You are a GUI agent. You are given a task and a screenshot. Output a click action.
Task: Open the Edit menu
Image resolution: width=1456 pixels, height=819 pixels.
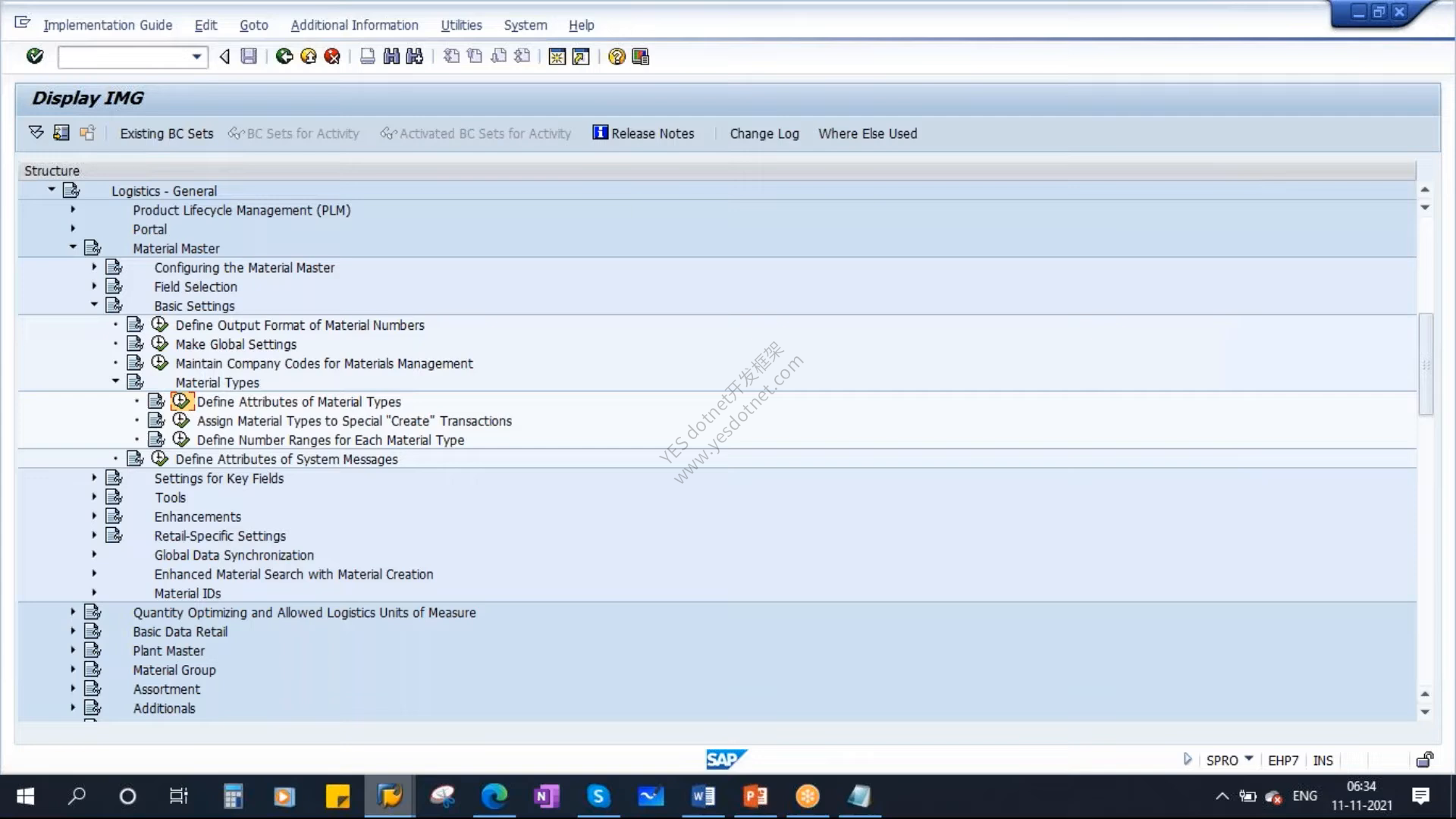(206, 25)
